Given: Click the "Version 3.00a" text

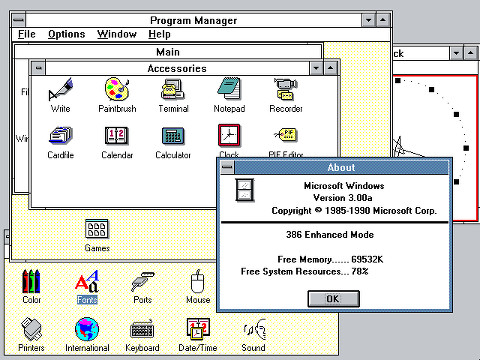Looking at the screenshot, I should 343,198.
